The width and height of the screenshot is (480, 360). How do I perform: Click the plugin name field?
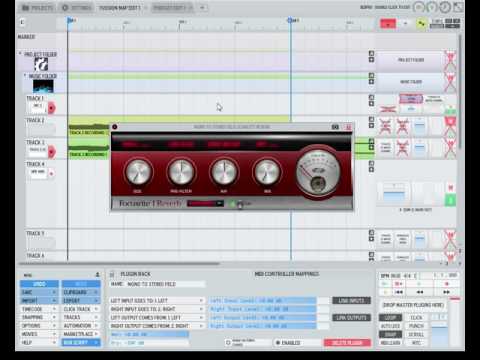coord(157,284)
